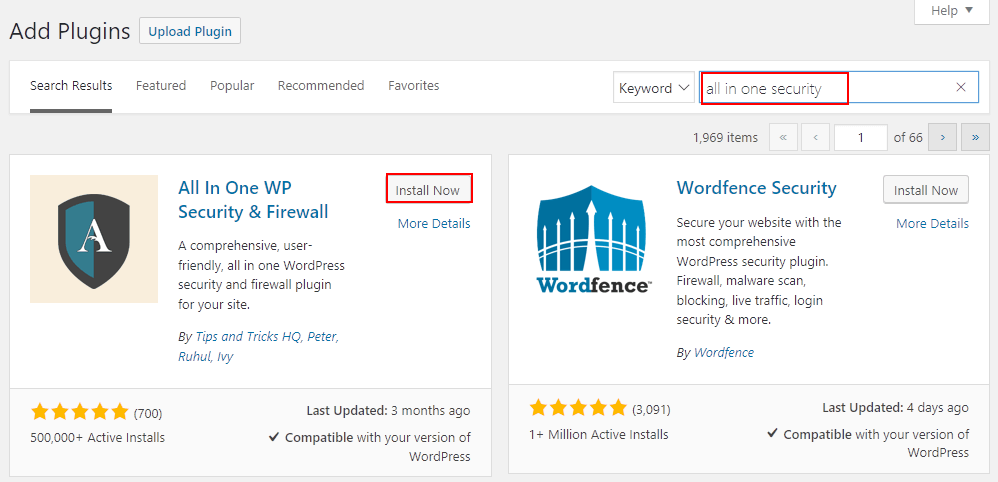Go to next page of results

tap(943, 138)
